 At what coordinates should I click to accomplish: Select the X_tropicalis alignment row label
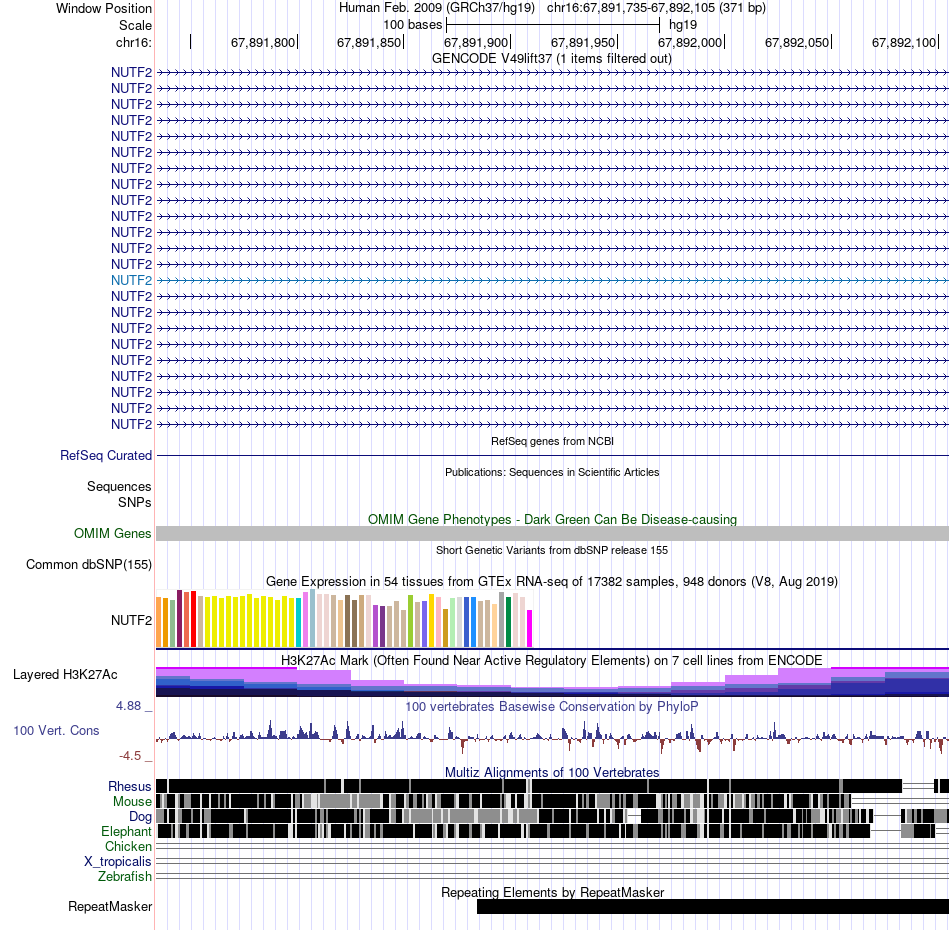118,862
